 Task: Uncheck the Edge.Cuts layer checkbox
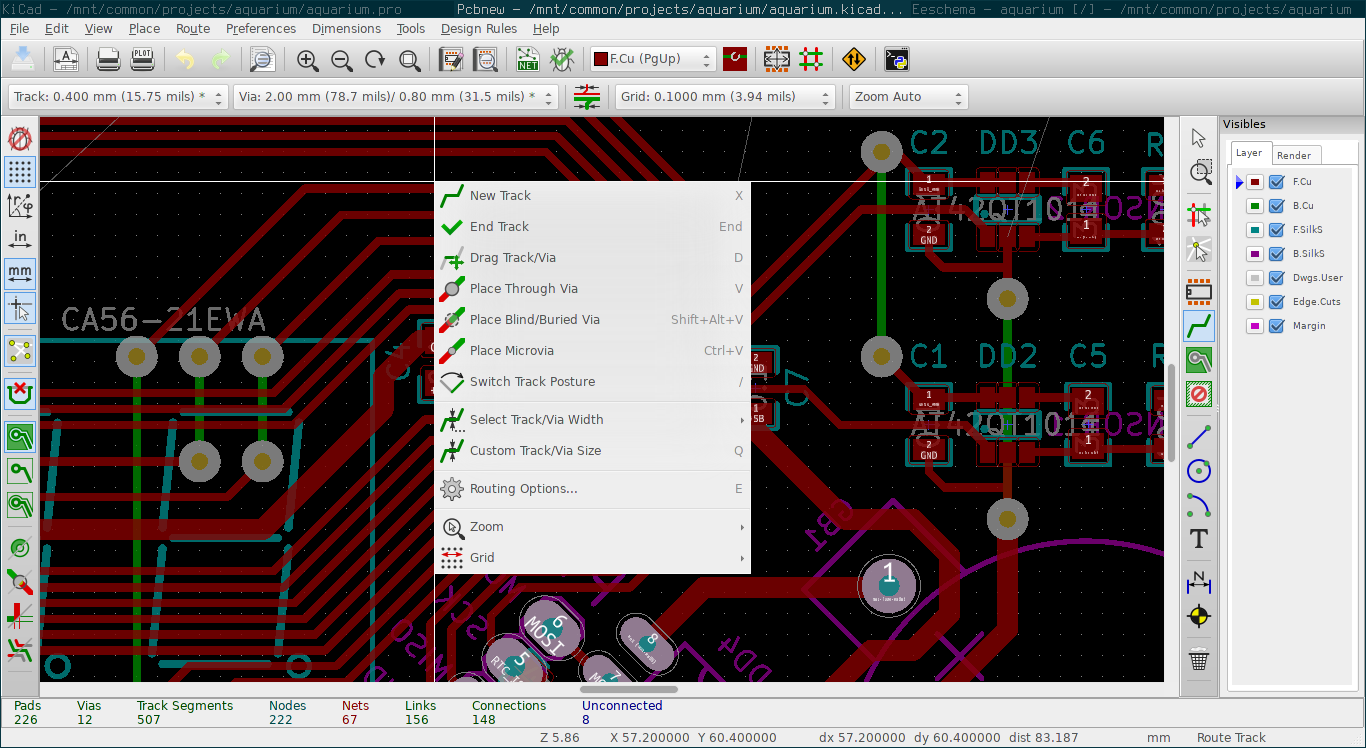(x=1276, y=302)
